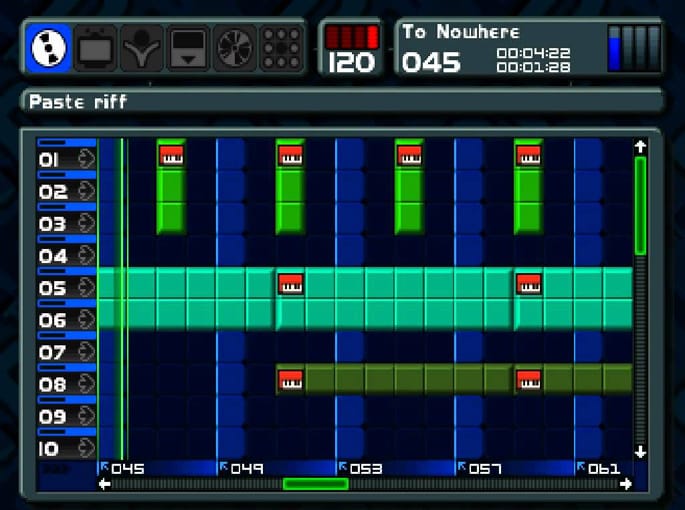
Task: Click the arrow icon on track 04
Action: [86, 255]
